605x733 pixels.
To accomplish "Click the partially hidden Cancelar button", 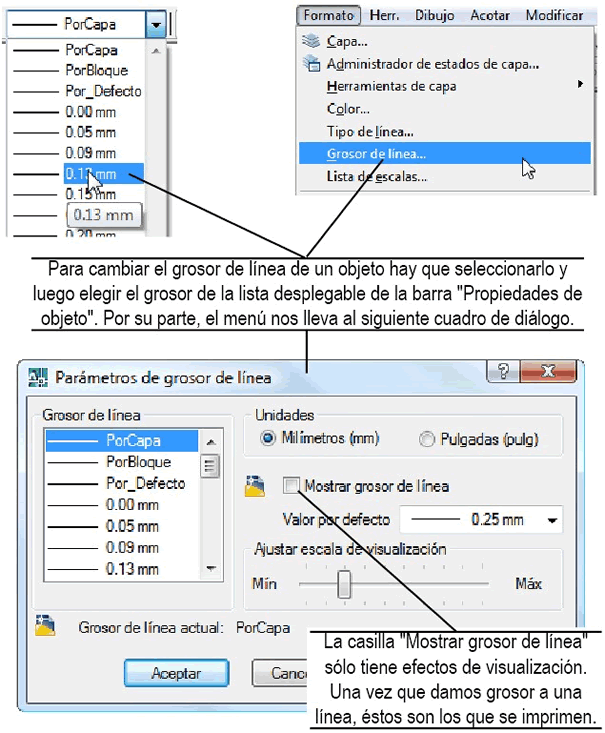I will click(281, 673).
